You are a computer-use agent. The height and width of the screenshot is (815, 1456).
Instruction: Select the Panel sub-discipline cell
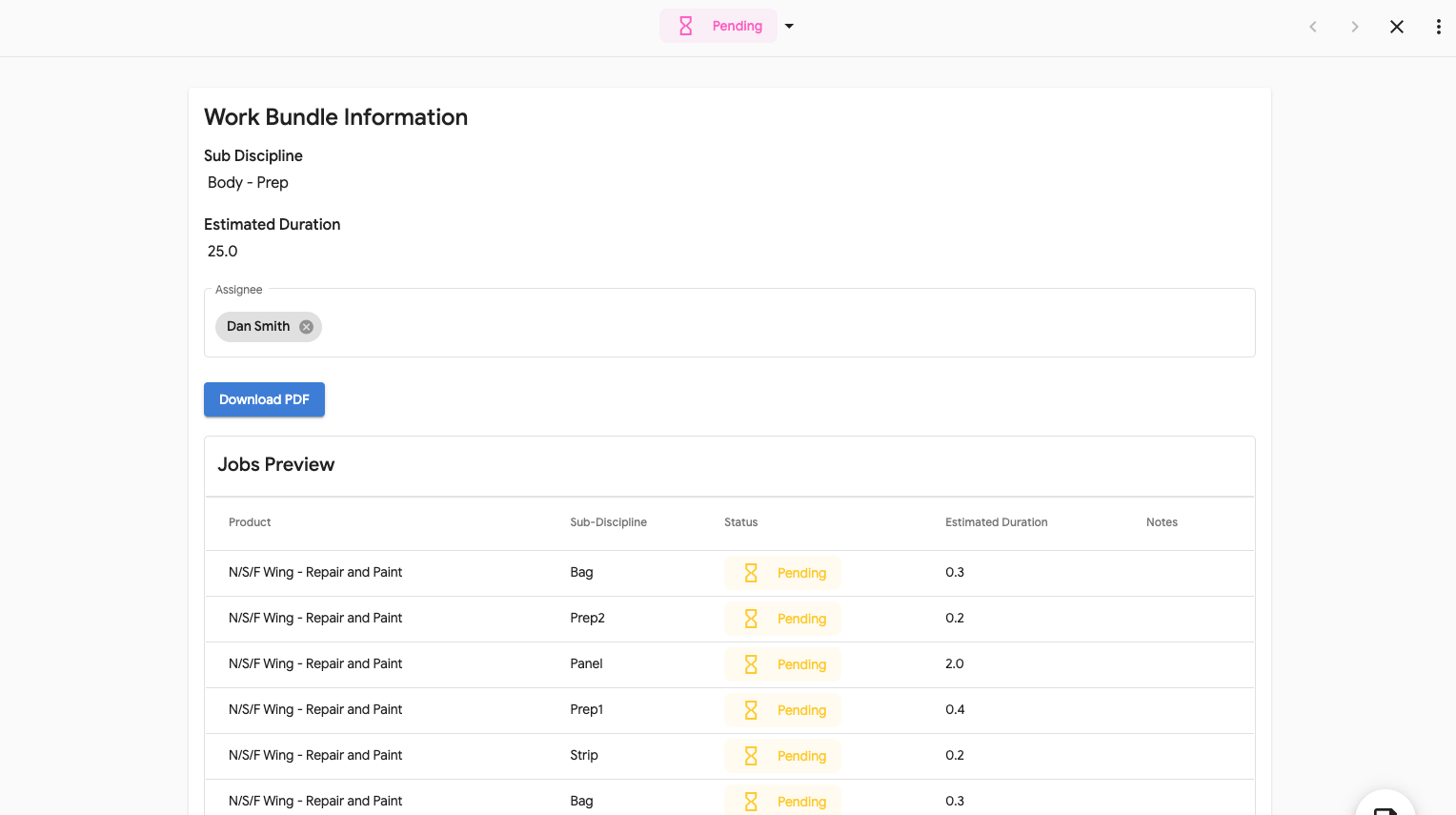pyautogui.click(x=586, y=663)
